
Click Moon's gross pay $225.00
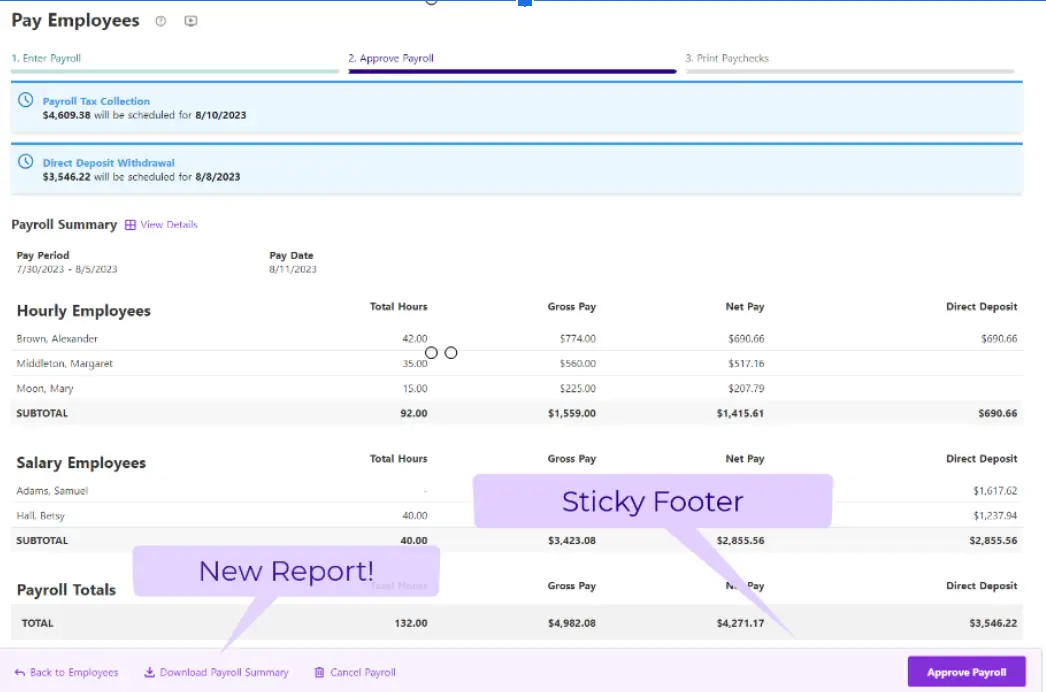tap(578, 388)
